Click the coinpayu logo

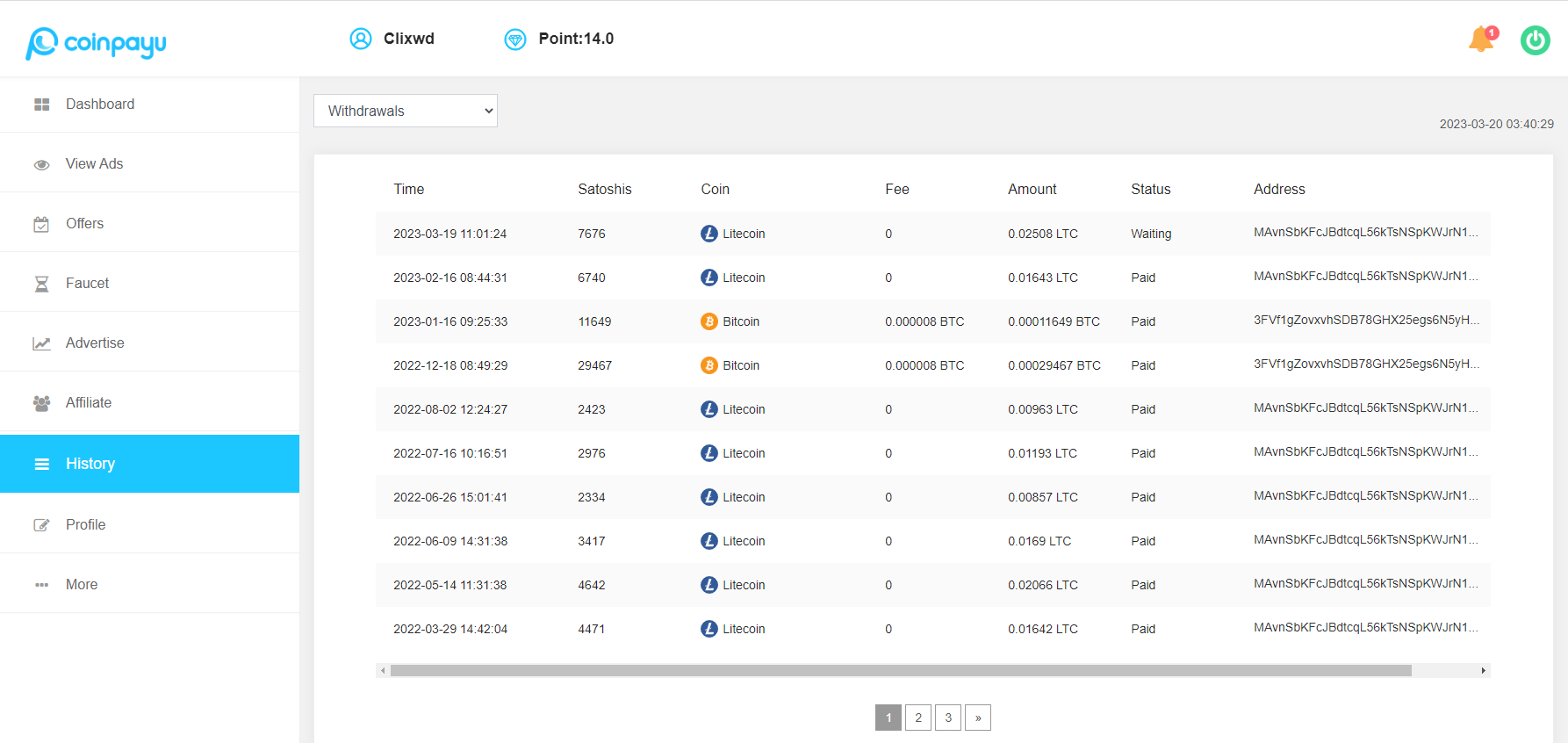(96, 42)
